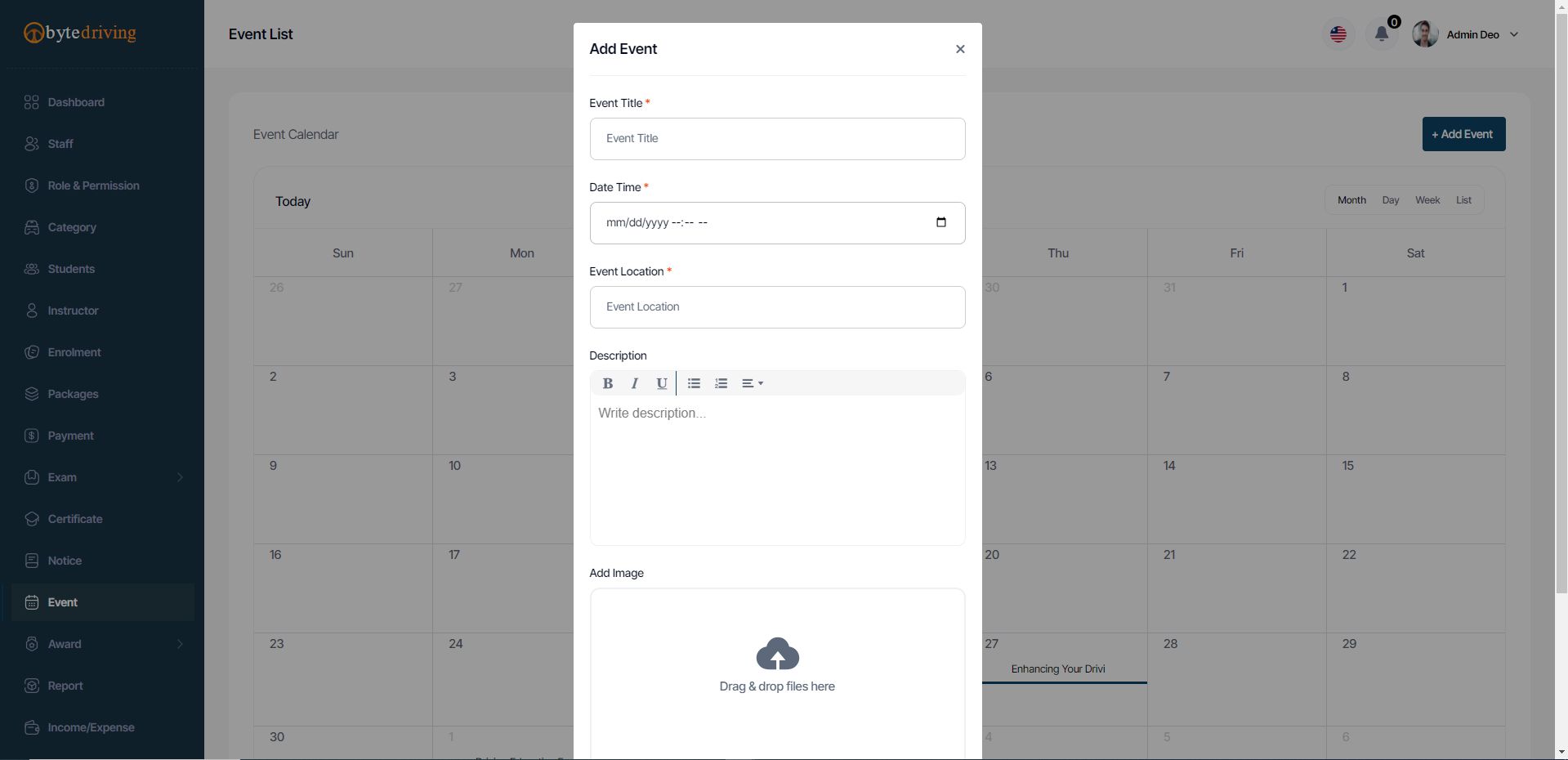Viewport: 1568px width, 760px height.
Task: Click the Dashboard grid icon in sidebar
Action: coord(32,102)
